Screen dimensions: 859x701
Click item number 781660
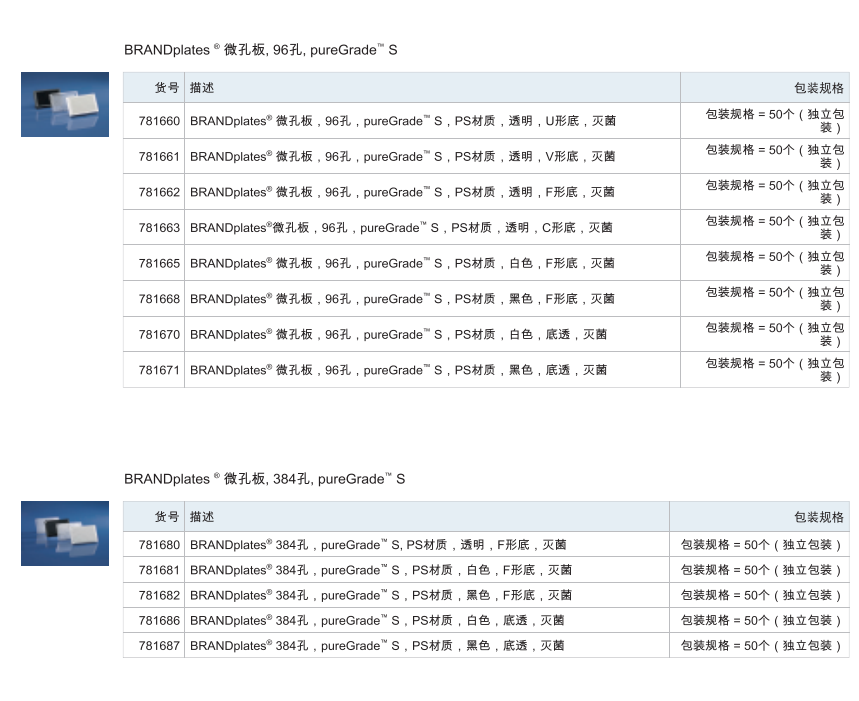pos(159,121)
